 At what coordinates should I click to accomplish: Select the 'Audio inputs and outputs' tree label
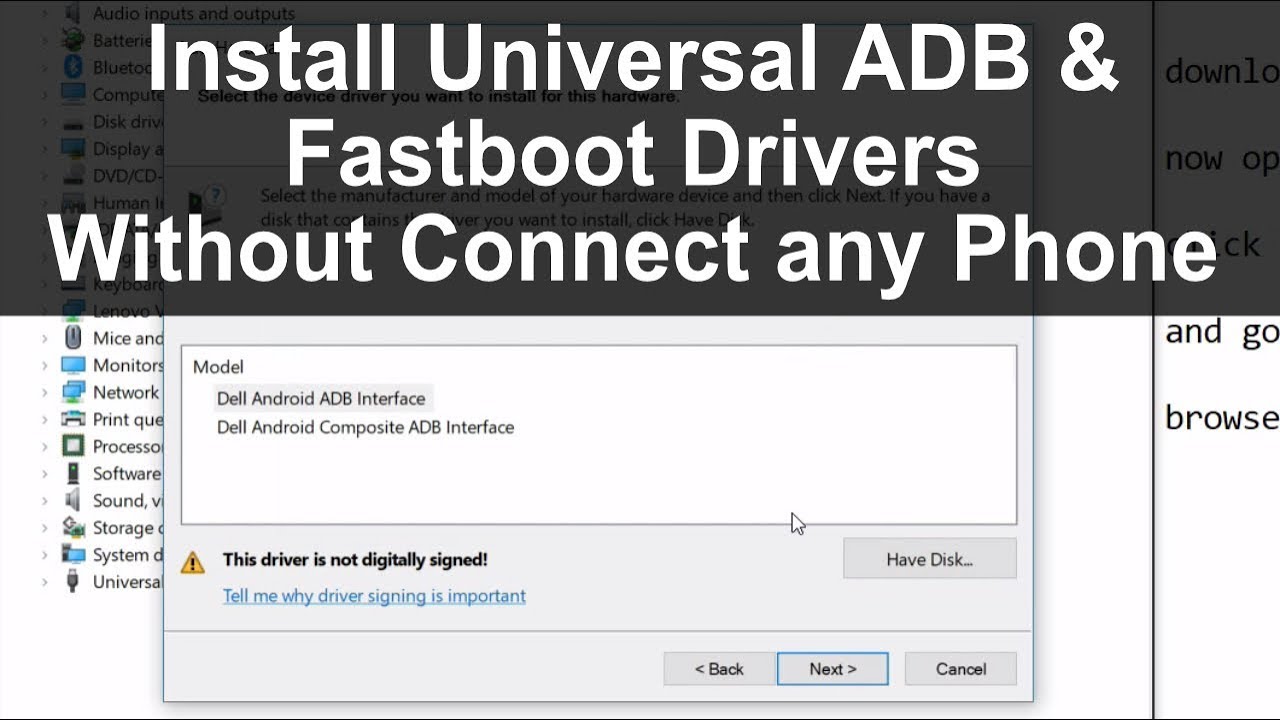point(194,13)
